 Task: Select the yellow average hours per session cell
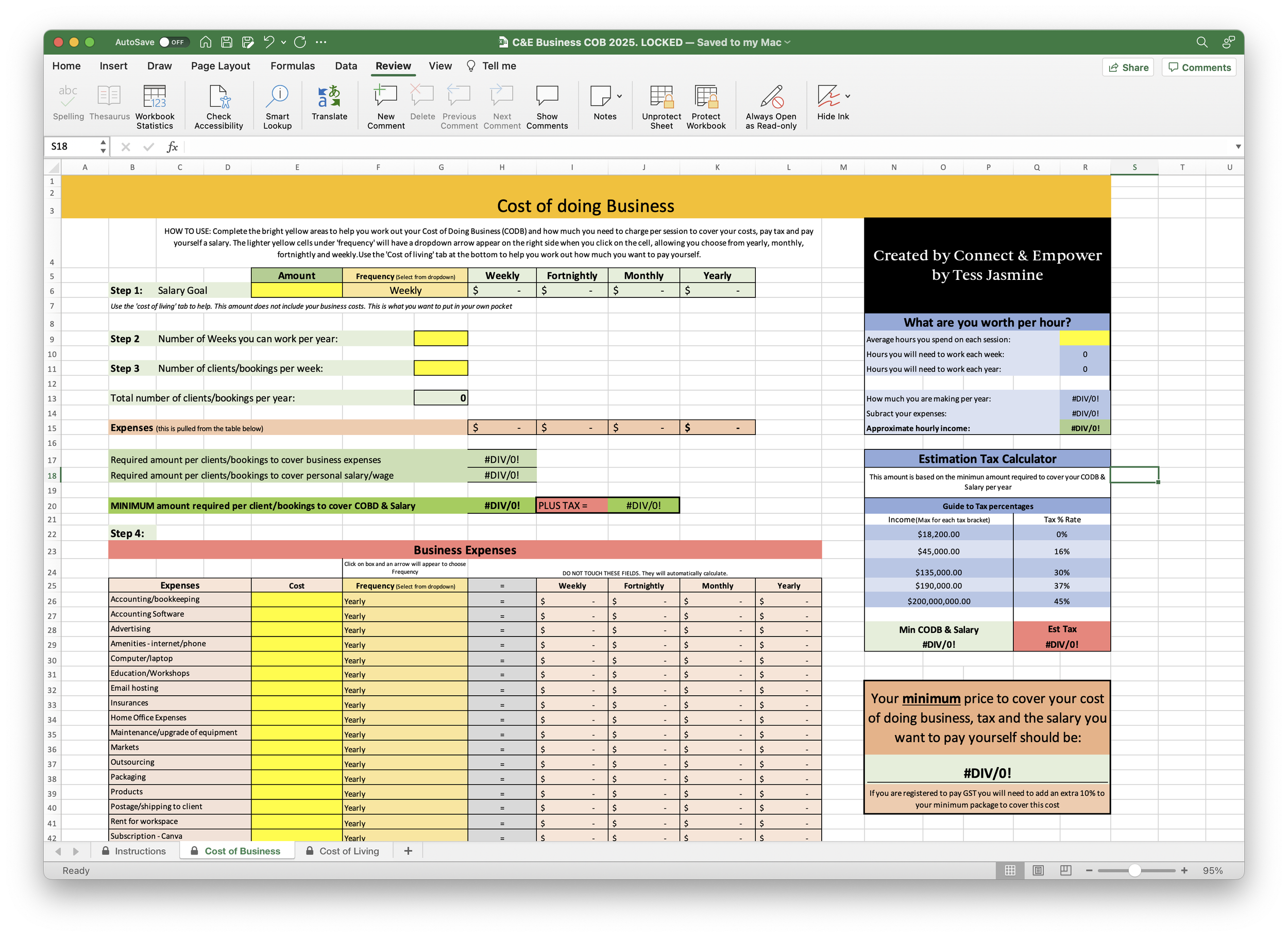[1084, 339]
